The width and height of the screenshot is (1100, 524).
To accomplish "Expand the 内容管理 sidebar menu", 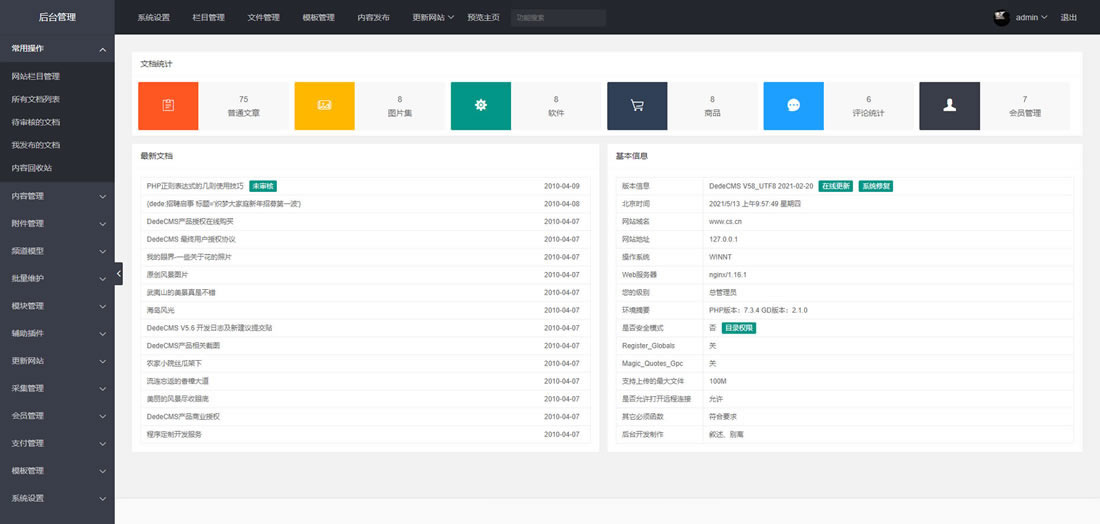I will tap(57, 196).
